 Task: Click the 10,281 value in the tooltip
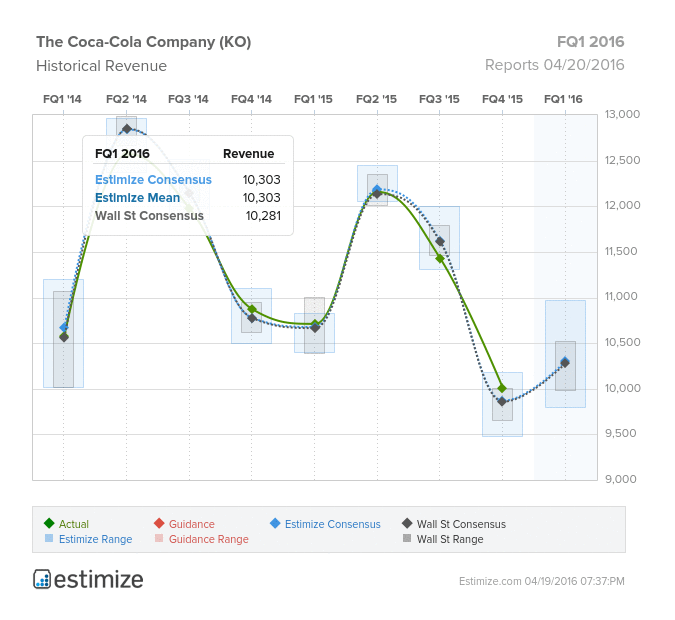click(x=263, y=216)
